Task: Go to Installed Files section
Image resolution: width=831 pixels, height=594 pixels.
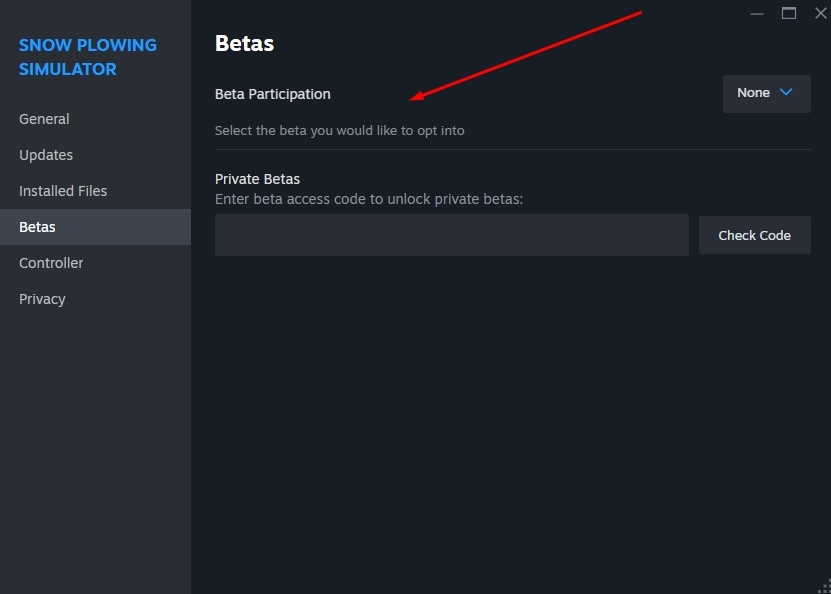Action: (x=63, y=191)
